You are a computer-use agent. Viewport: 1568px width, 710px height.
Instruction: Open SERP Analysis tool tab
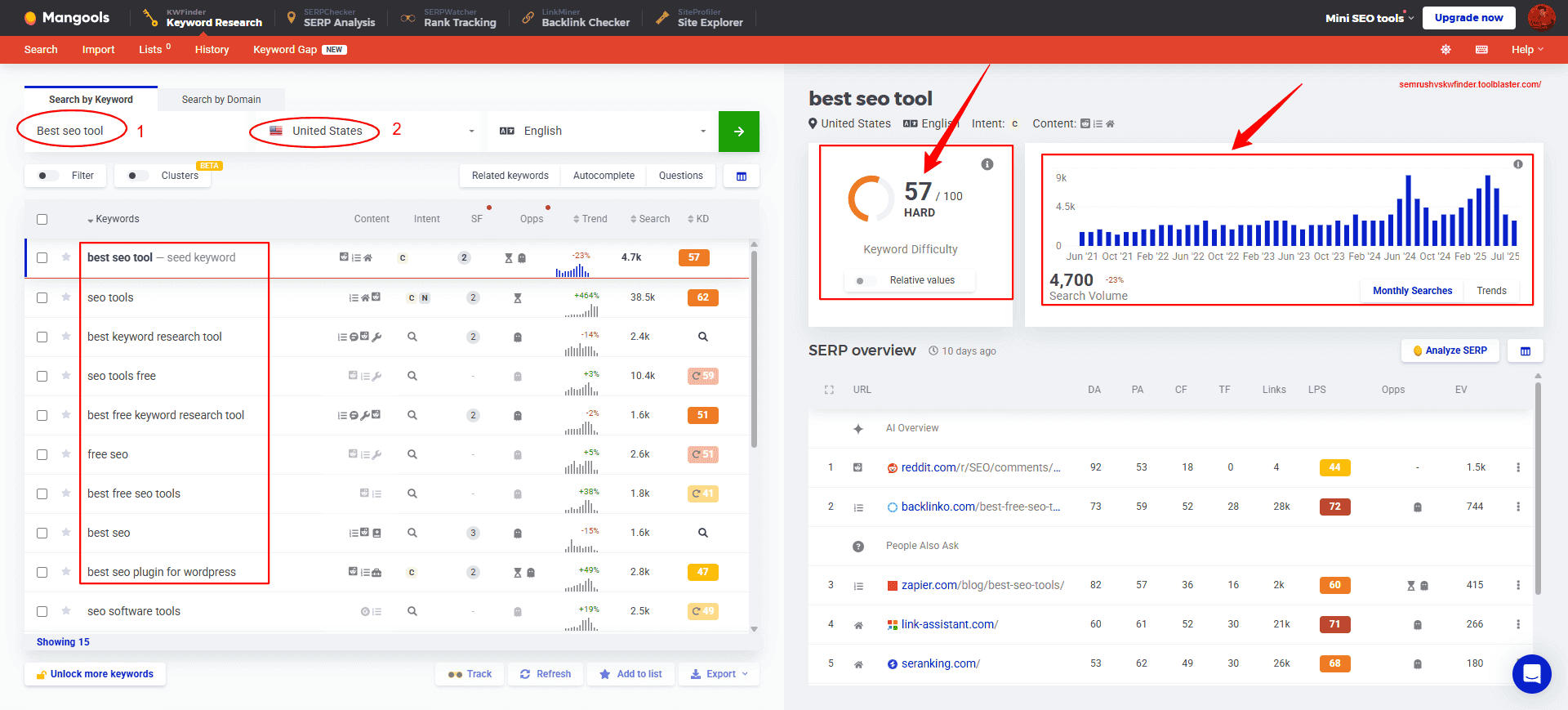tap(331, 18)
